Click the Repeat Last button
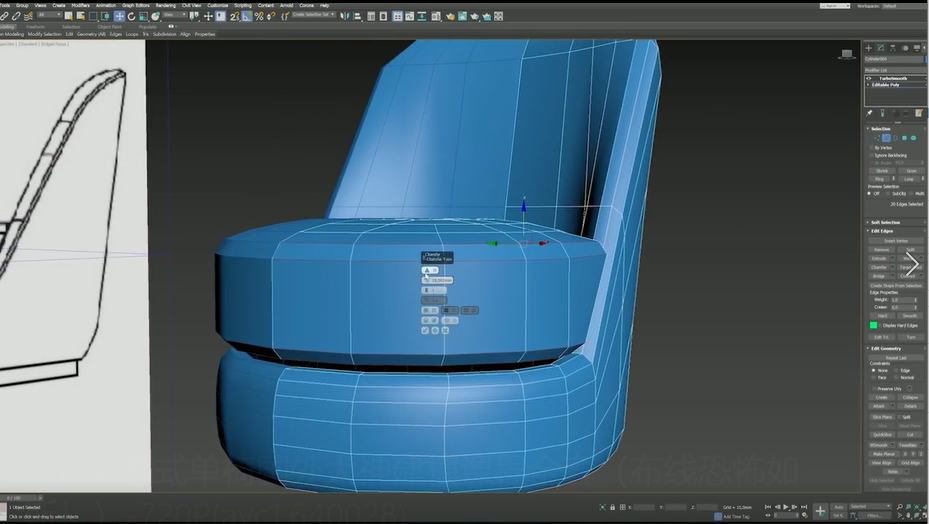This screenshot has width=929, height=524. coord(896,357)
